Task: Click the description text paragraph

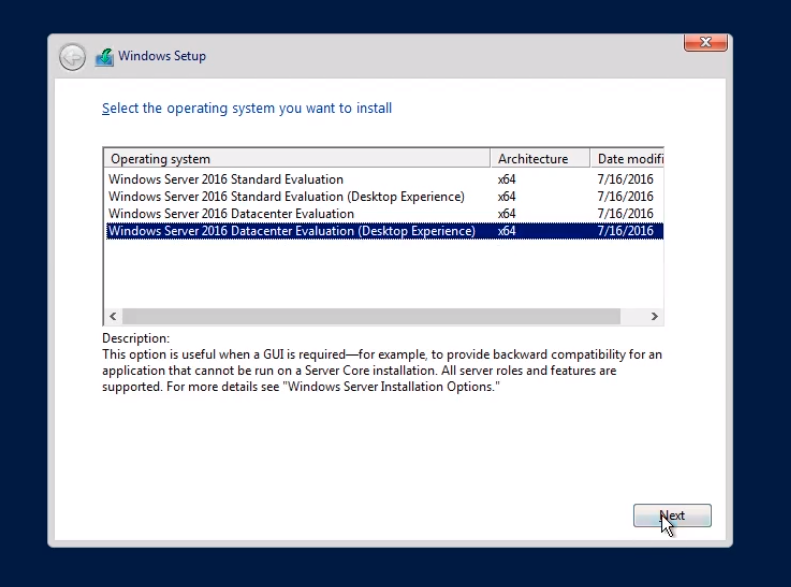Action: point(380,370)
